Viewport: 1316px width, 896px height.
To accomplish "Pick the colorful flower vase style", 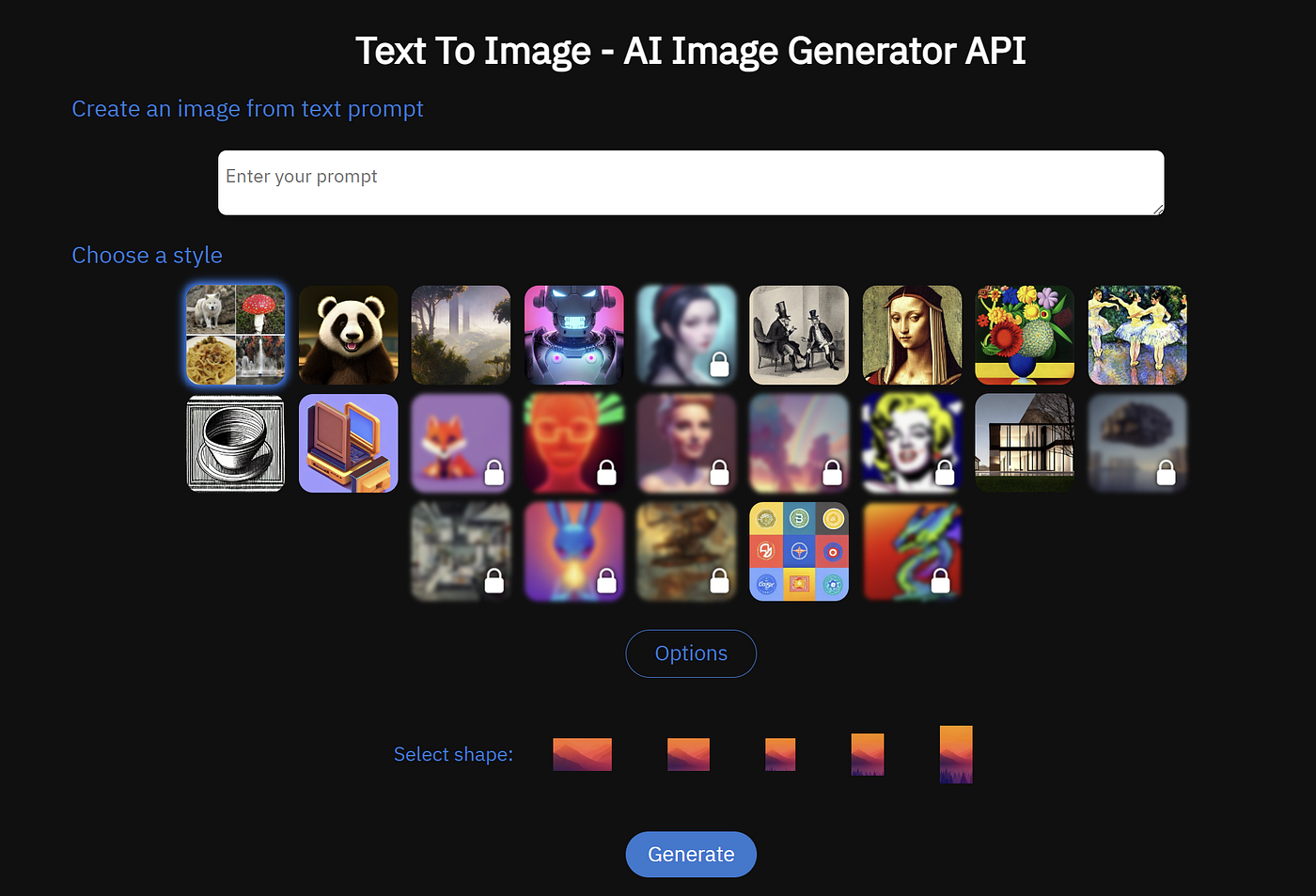I will point(1025,335).
